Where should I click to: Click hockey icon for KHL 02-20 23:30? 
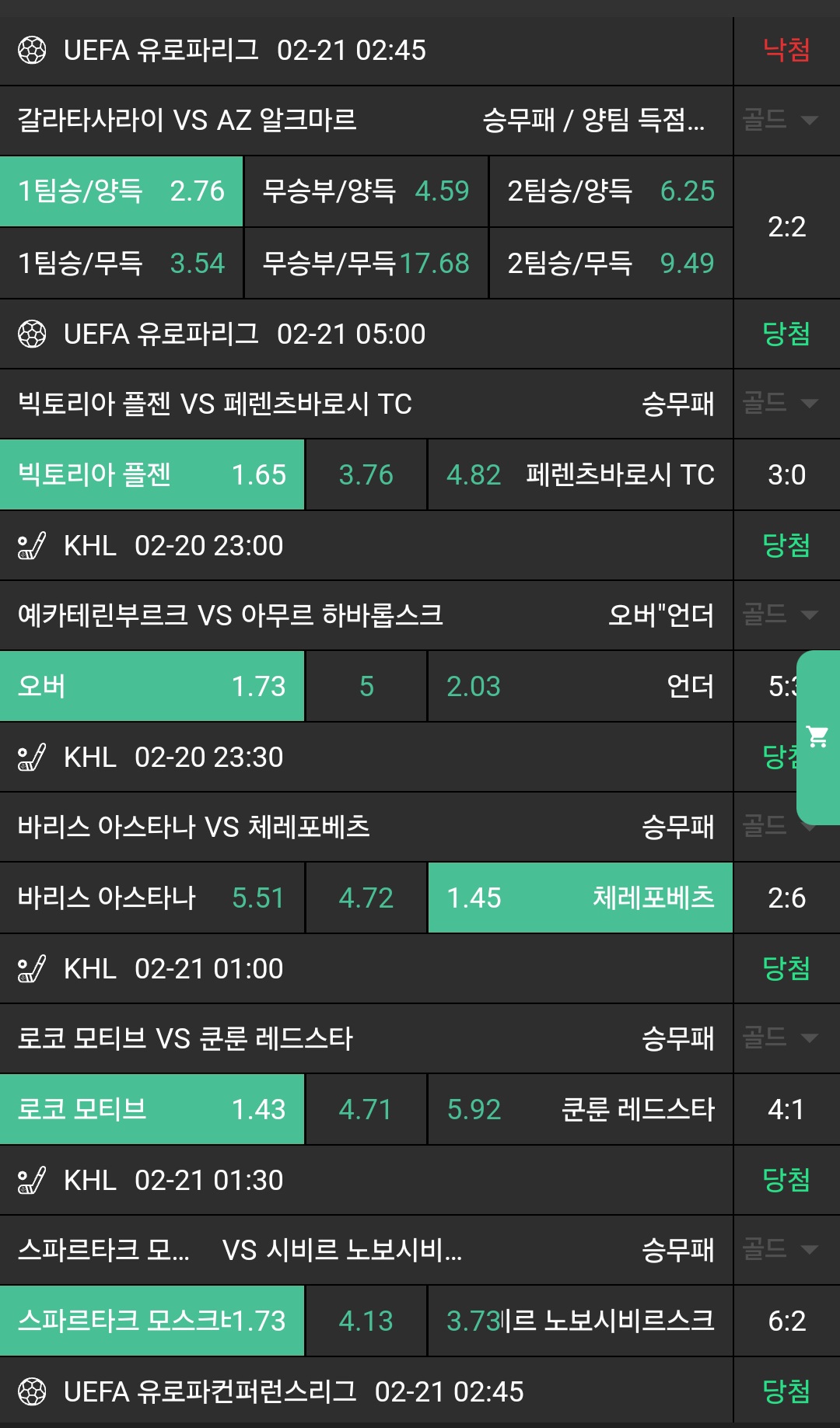point(32,758)
